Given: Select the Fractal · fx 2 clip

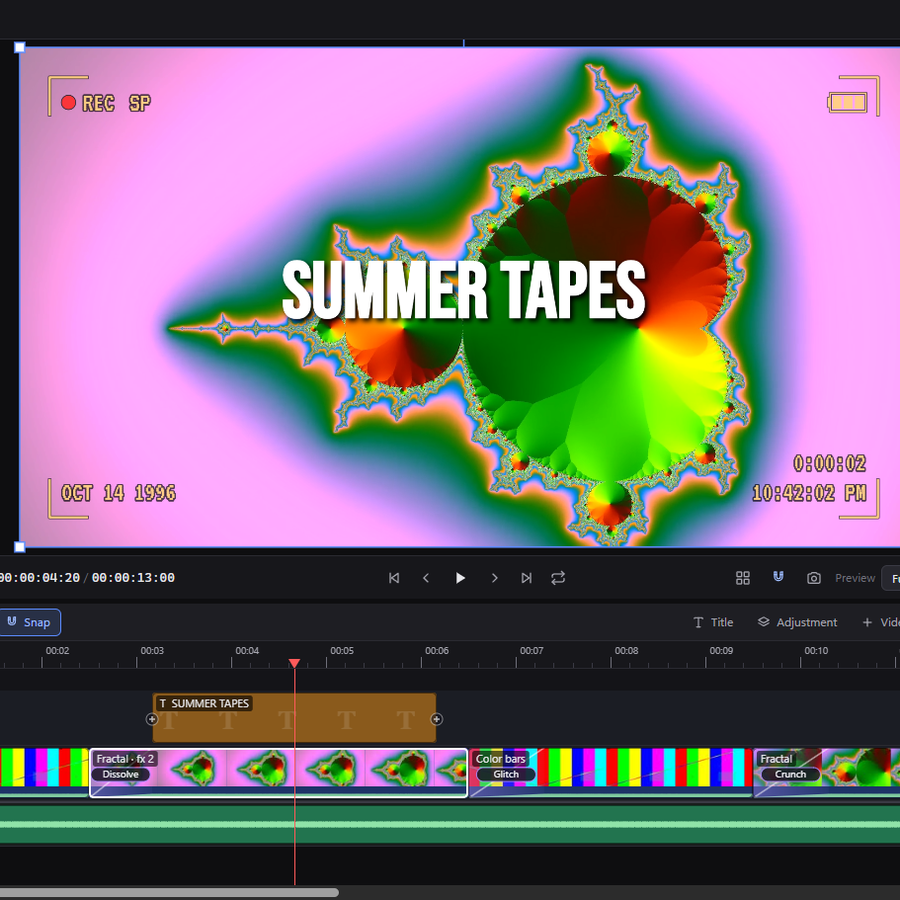Looking at the screenshot, I should click(278, 773).
